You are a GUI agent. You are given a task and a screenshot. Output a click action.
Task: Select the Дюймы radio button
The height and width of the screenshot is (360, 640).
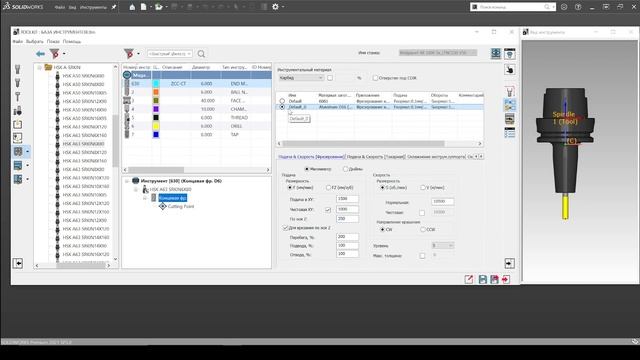[345, 169]
